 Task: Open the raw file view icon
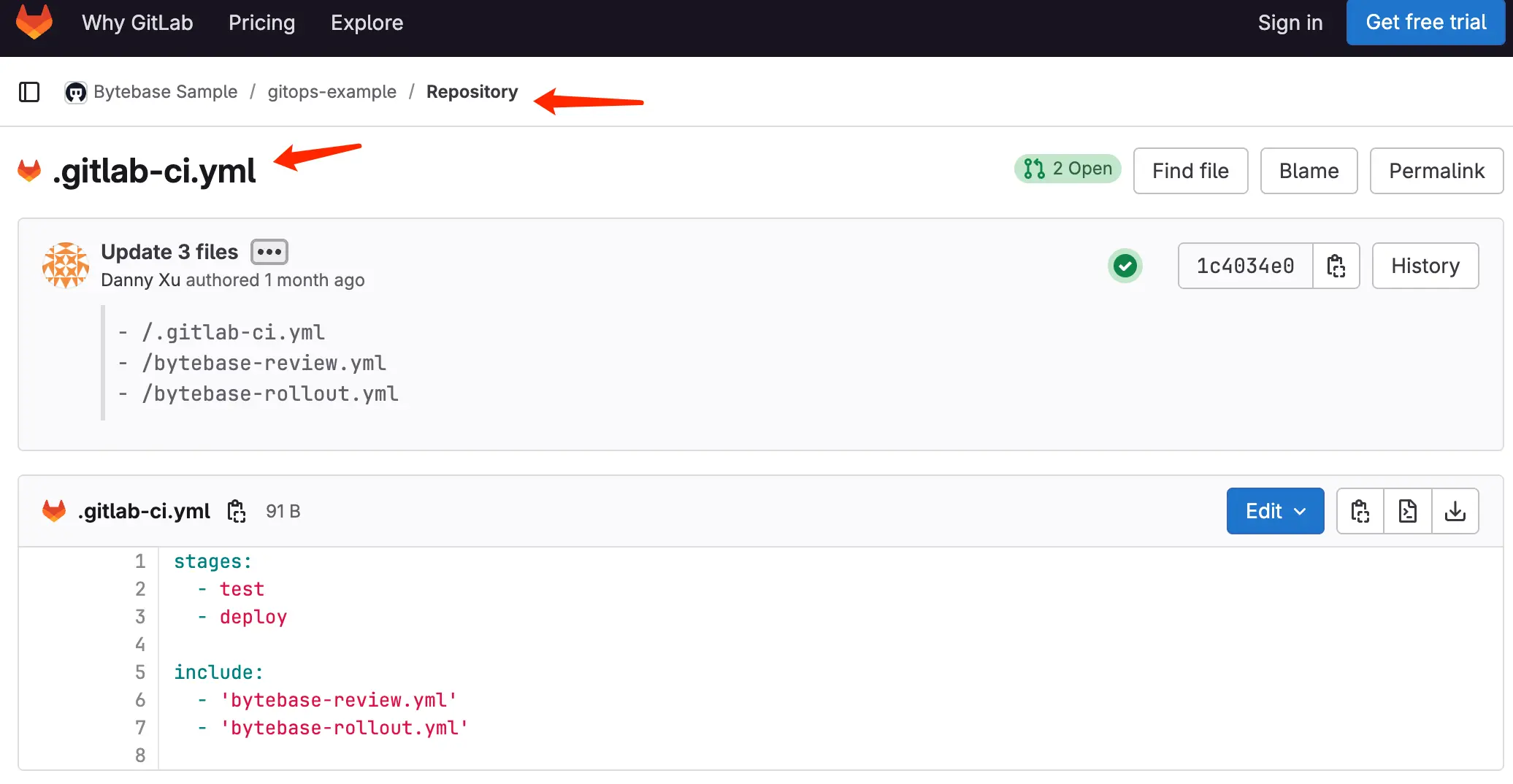pos(1407,511)
